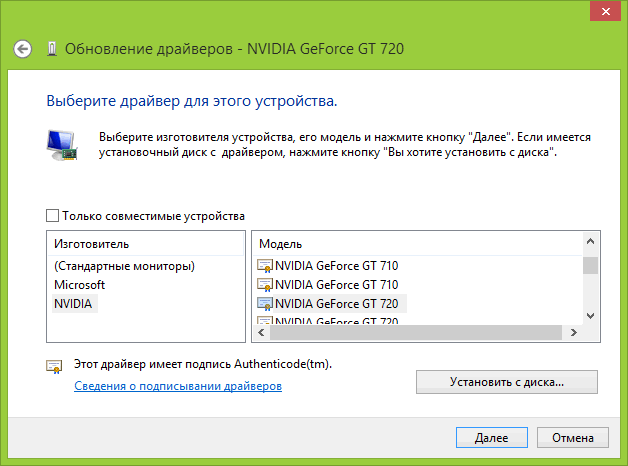Select Microsoft in the manufacturer list
The height and width of the screenshot is (466, 628).
(x=79, y=285)
